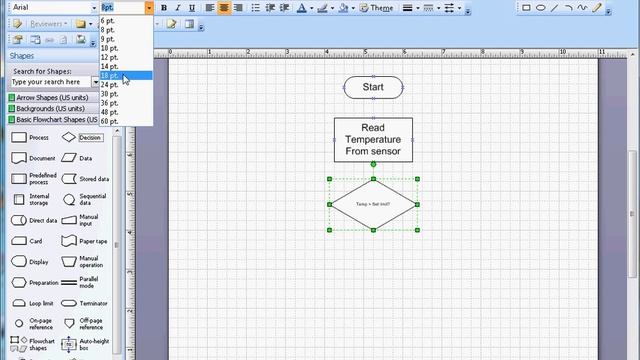The image size is (640, 360).
Task: Choose 36 pt. font size
Action: [x=126, y=103]
